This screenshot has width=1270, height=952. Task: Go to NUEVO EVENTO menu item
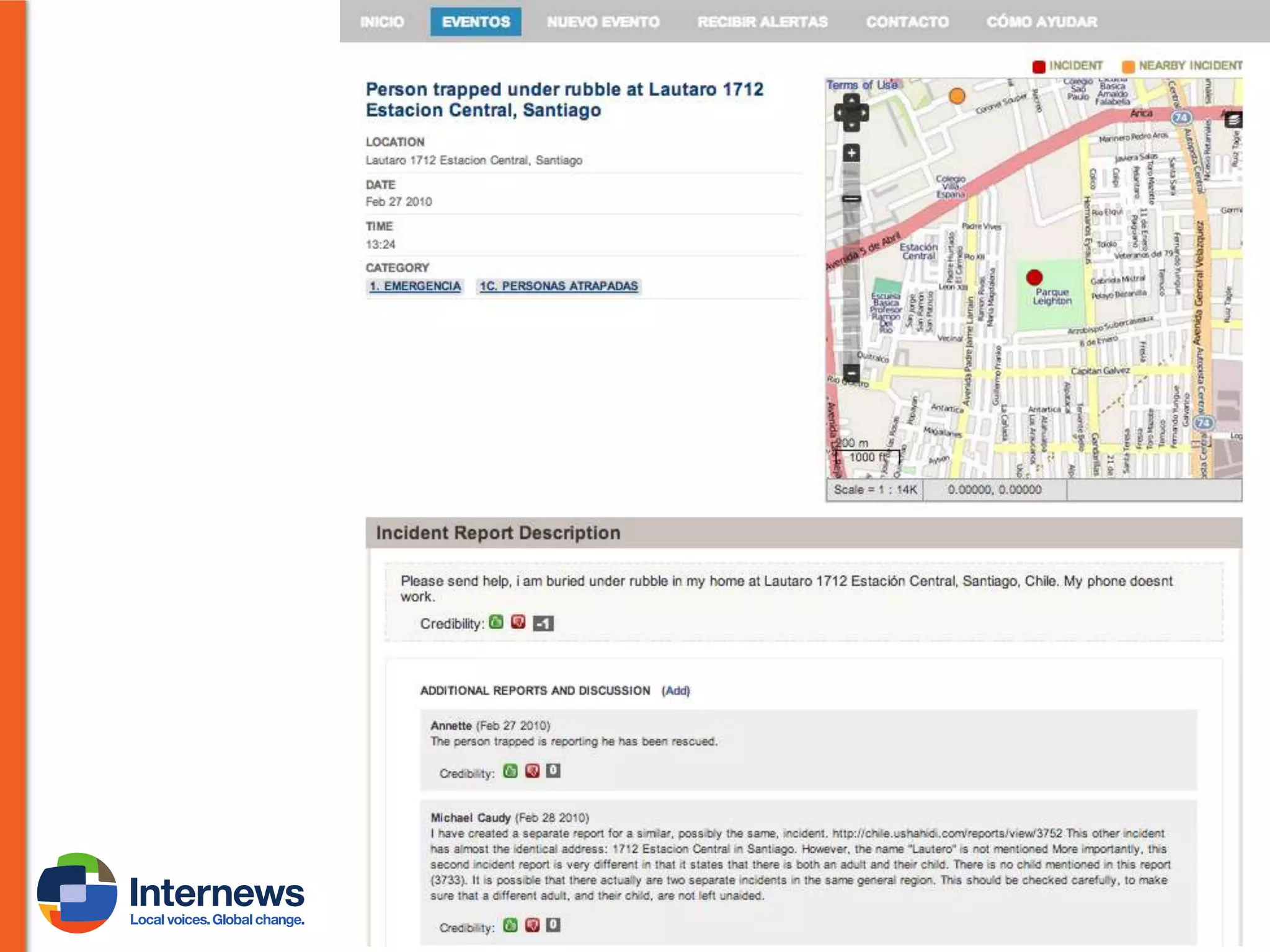603,22
